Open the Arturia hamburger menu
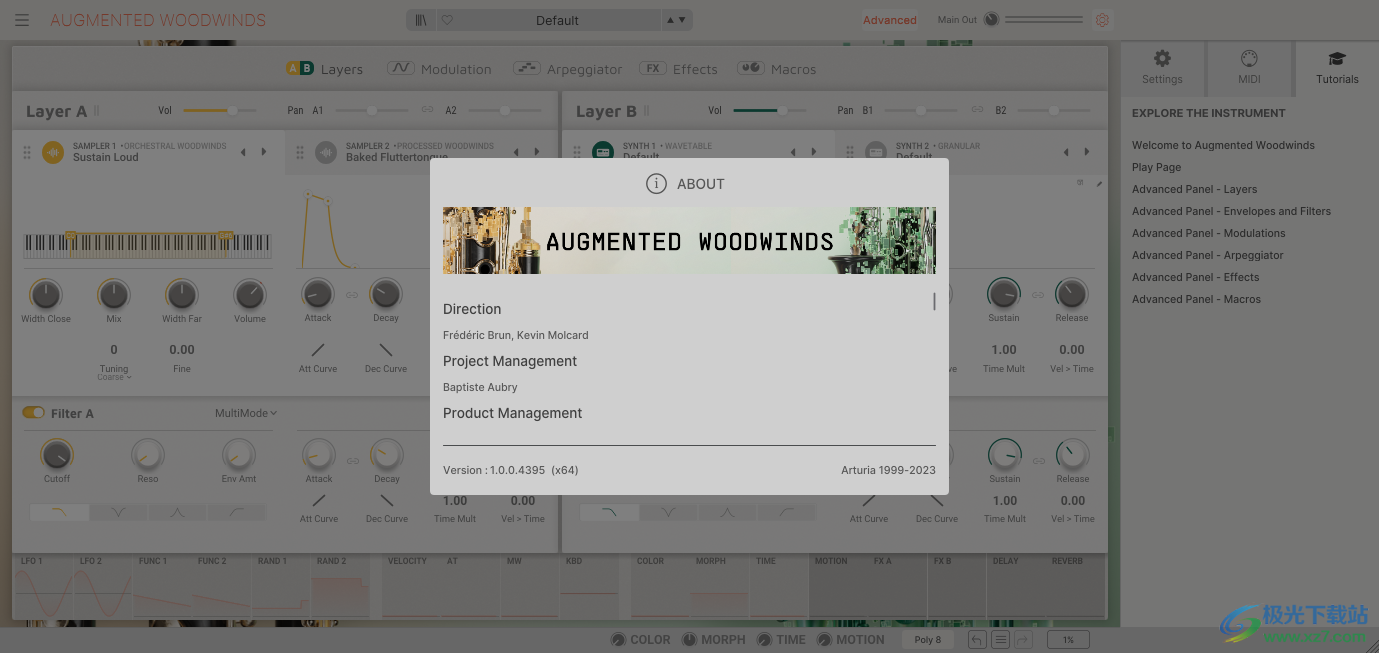The width and height of the screenshot is (1379, 653). pyautogui.click(x=21, y=19)
